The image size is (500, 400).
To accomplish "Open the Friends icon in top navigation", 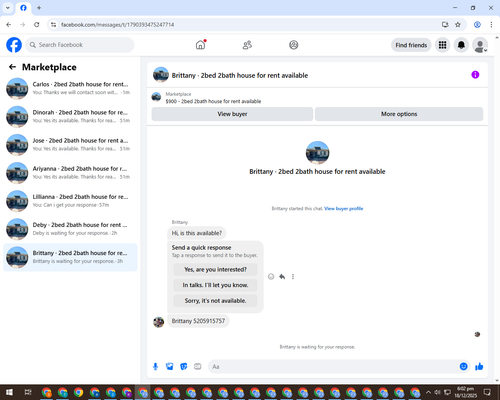I will tap(247, 45).
